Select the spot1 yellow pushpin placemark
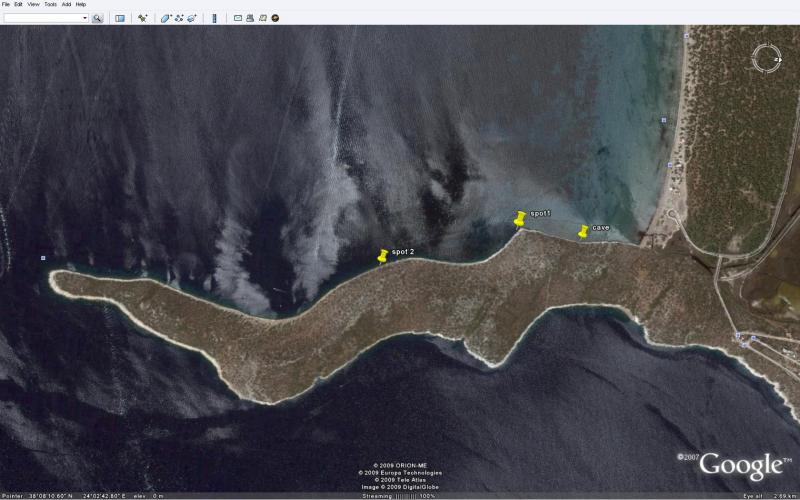This screenshot has width=800, height=500. (x=519, y=219)
